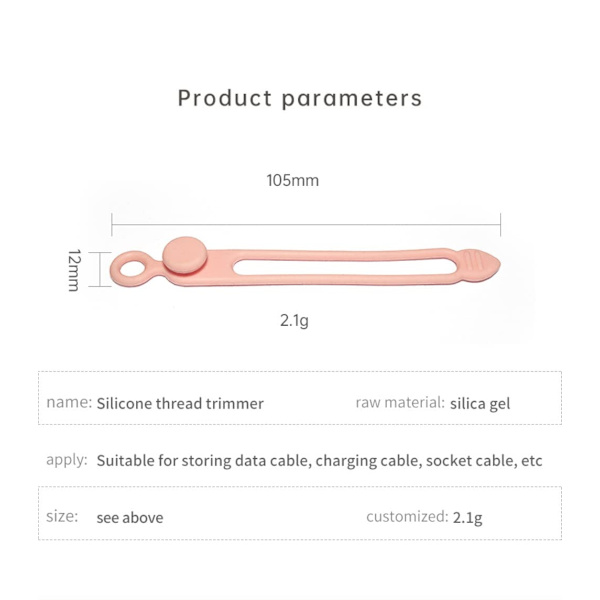Click the 'name:' field label
Image resolution: width=600 pixels, height=600 pixels.
(69, 402)
